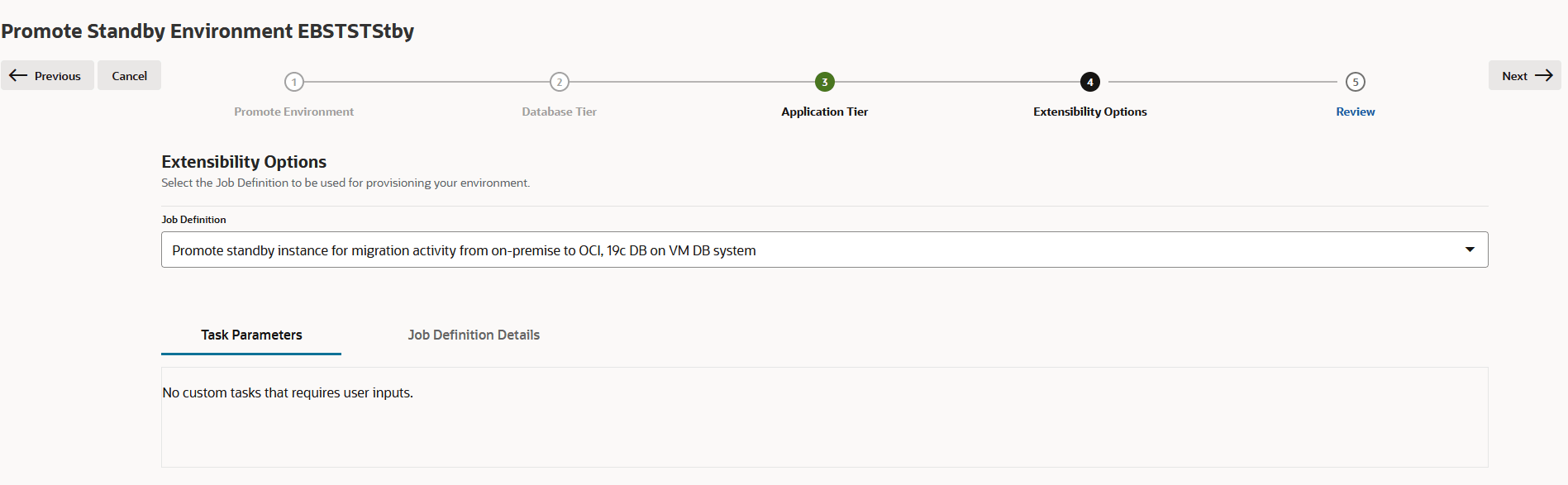Click the green step 3 circle

point(825,82)
